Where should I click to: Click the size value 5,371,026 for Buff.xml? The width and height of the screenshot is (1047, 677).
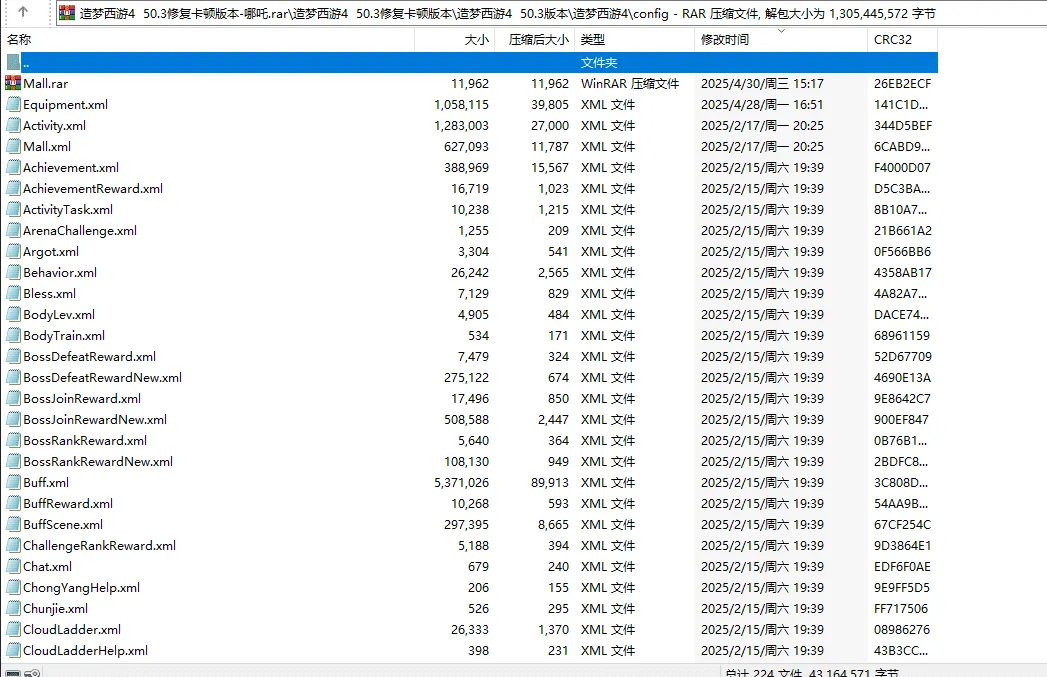[x=461, y=483]
